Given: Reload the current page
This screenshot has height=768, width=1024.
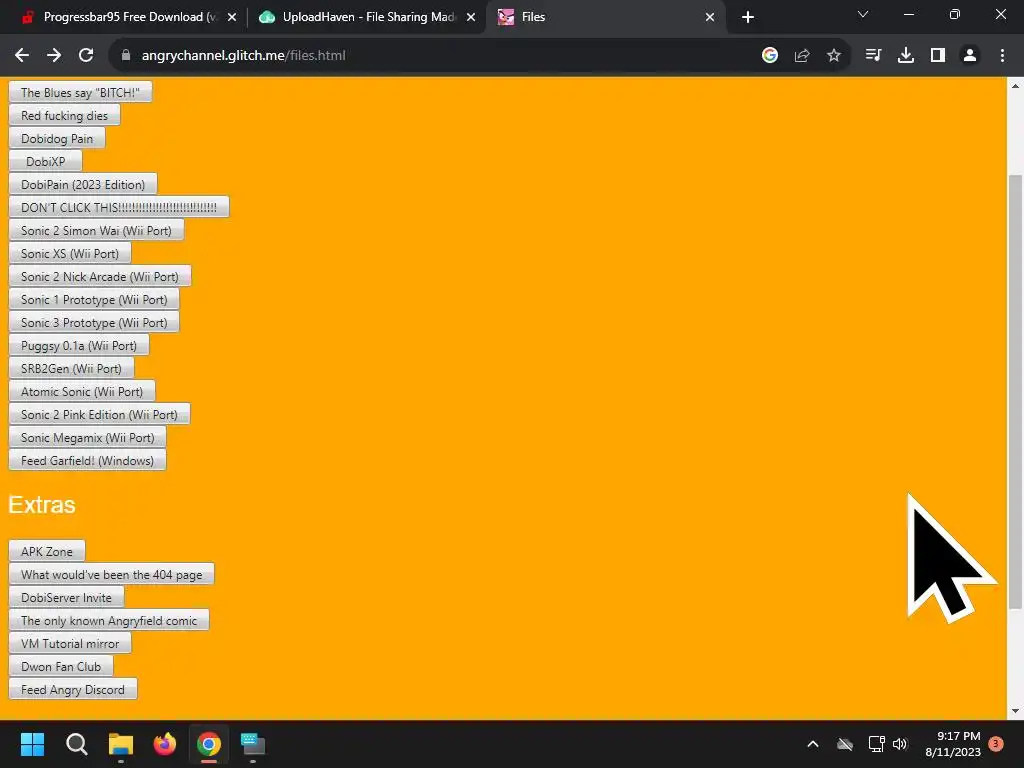Looking at the screenshot, I should click(86, 56).
